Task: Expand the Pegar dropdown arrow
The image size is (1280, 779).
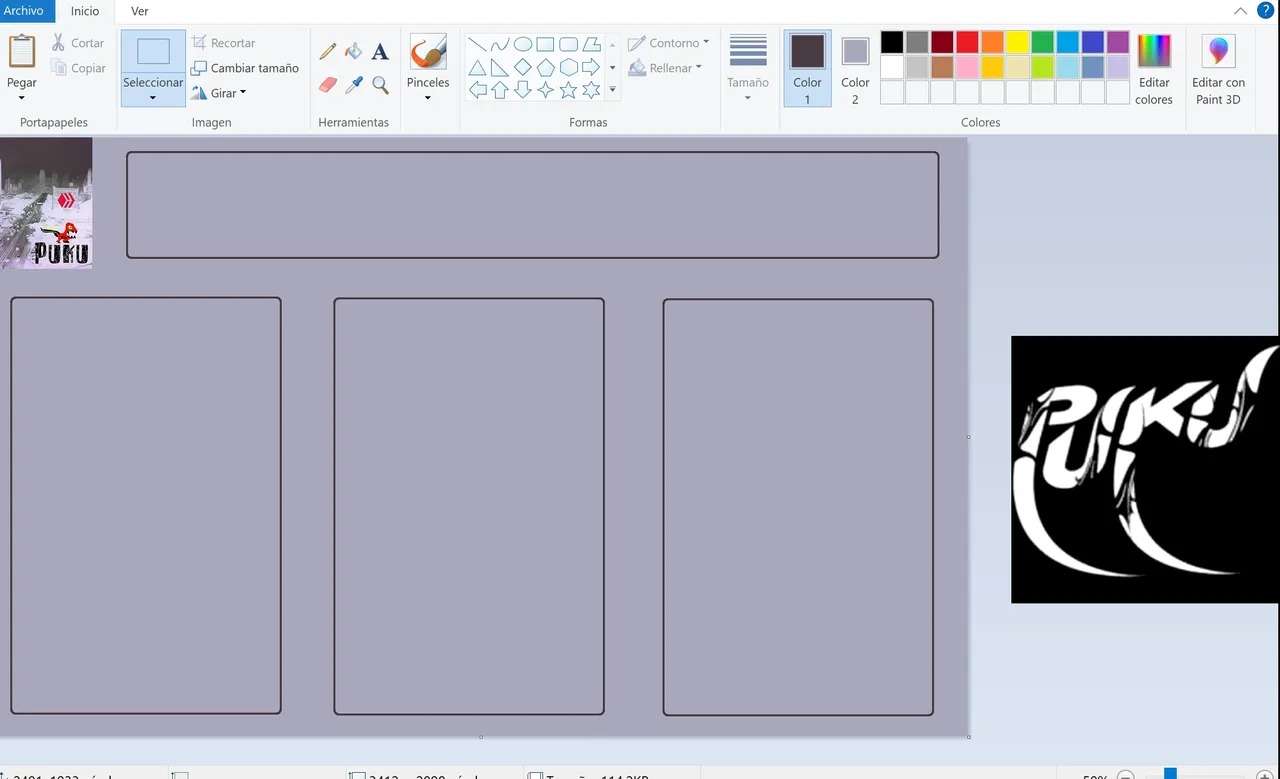Action: click(22, 98)
